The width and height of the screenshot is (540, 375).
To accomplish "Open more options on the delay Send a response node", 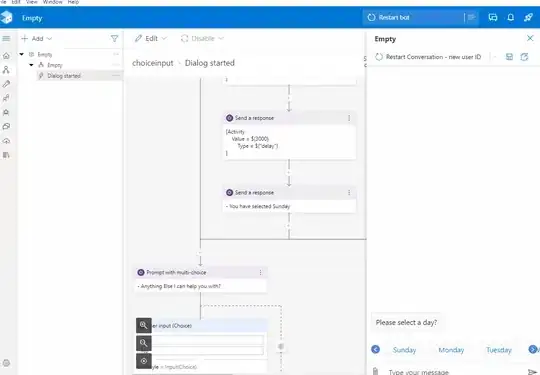I will 349,118.
